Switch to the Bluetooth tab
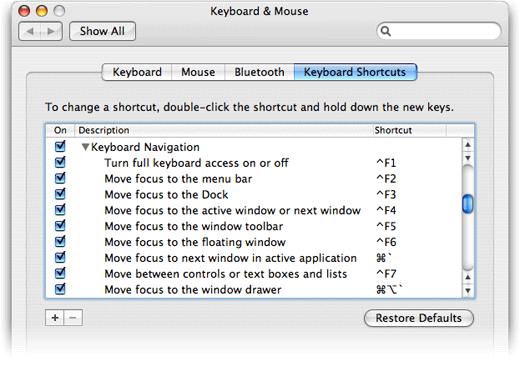Viewport: 520px width, 367px height. [x=259, y=72]
